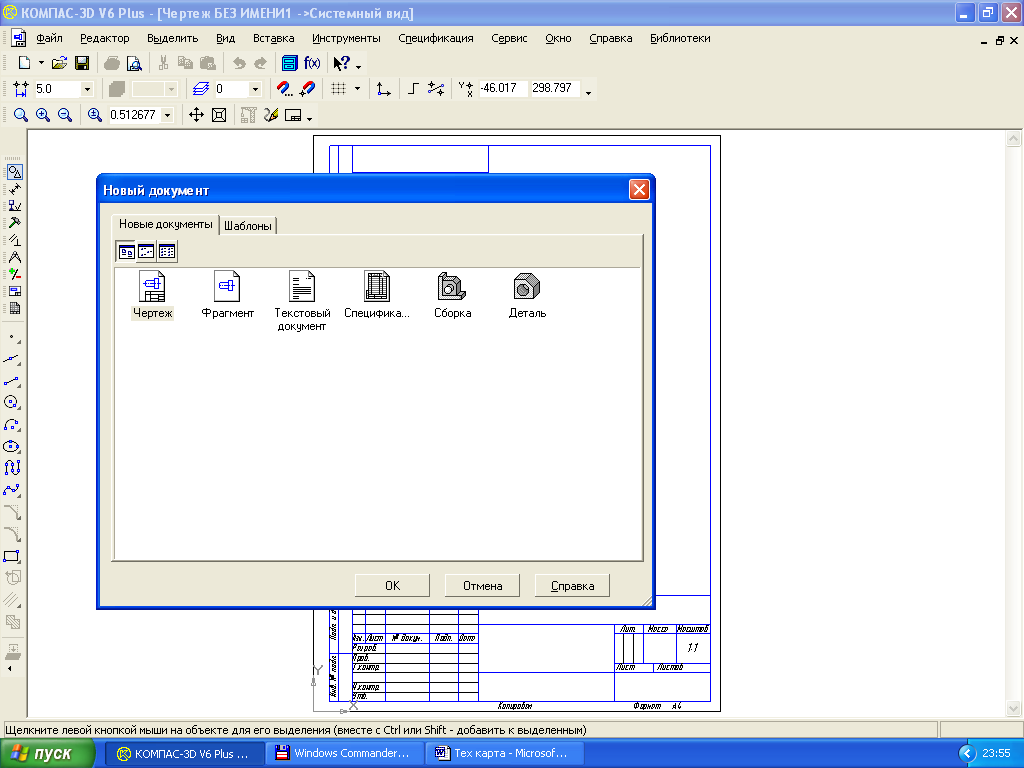
Task: Open the Инструменты menu
Action: (346, 38)
